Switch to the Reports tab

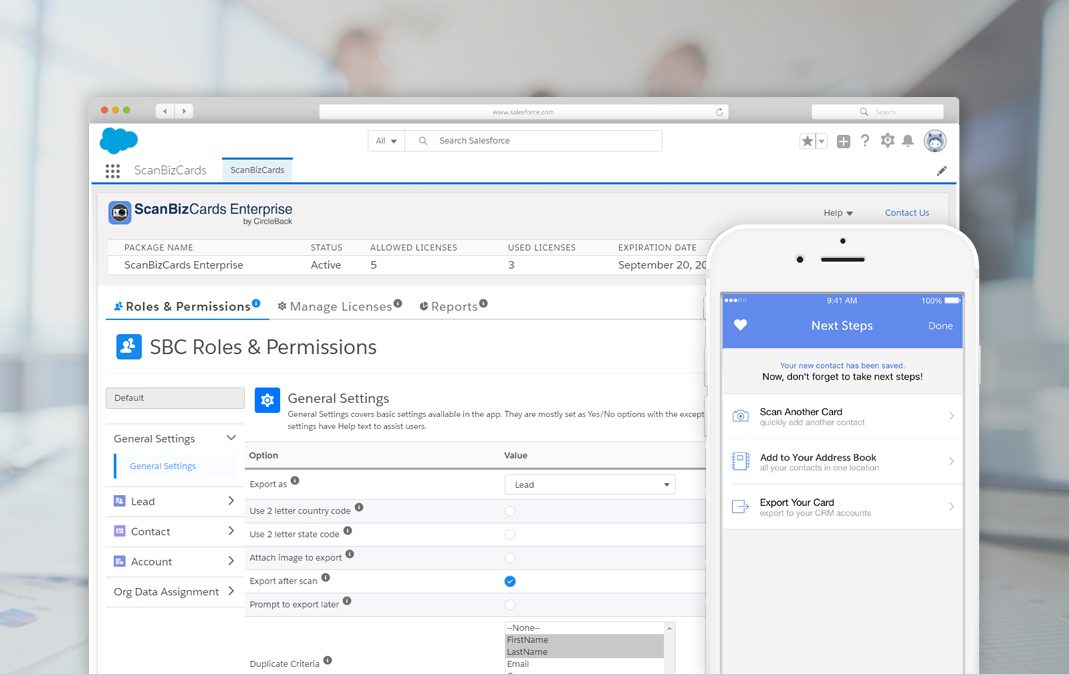pos(448,306)
